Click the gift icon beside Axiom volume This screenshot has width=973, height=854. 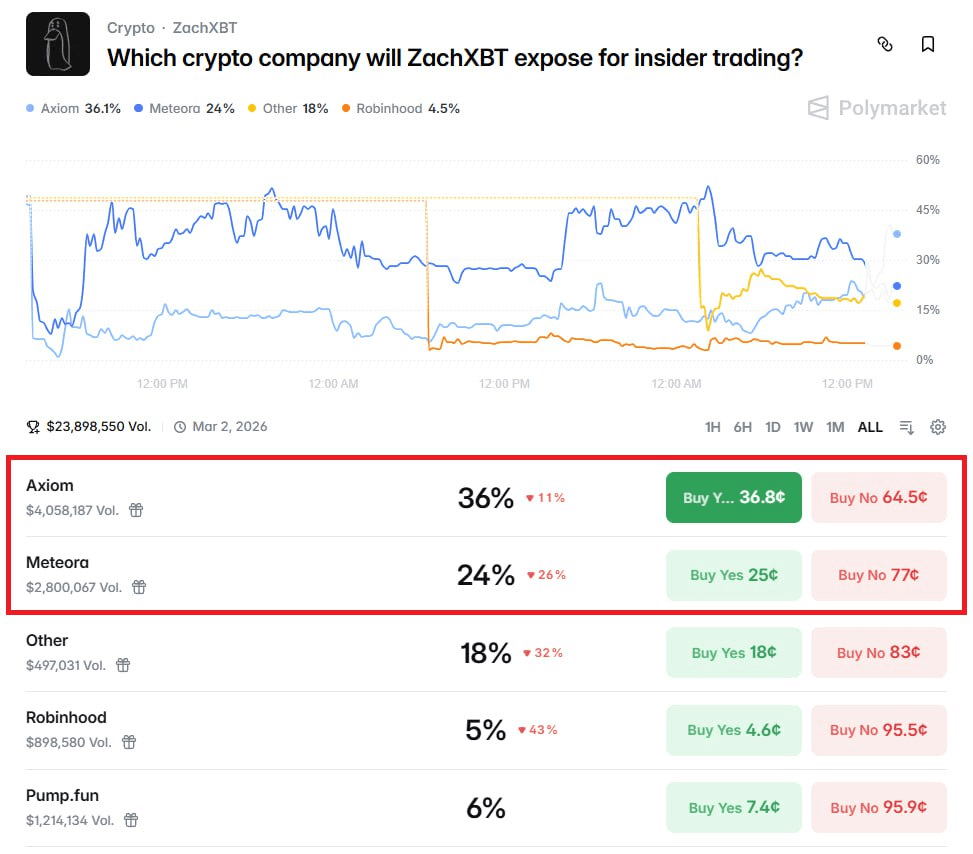[136, 510]
